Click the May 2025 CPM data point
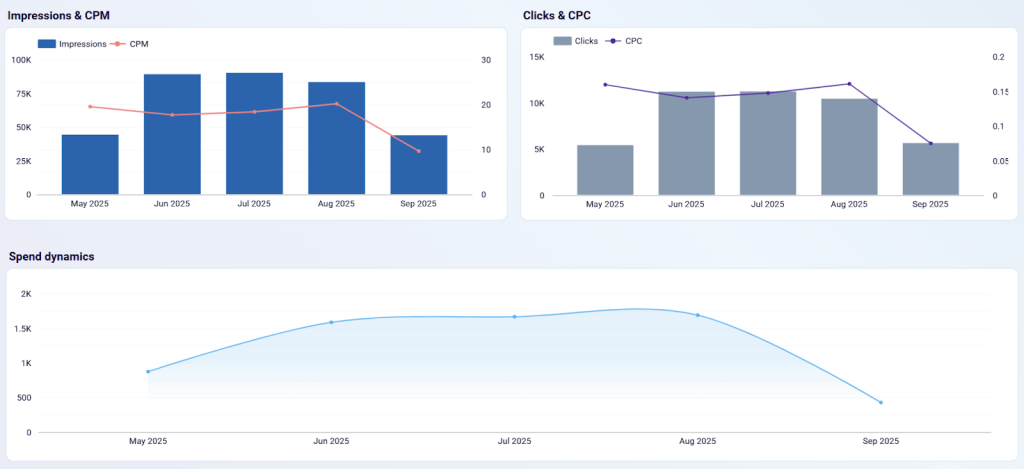 click(x=90, y=106)
